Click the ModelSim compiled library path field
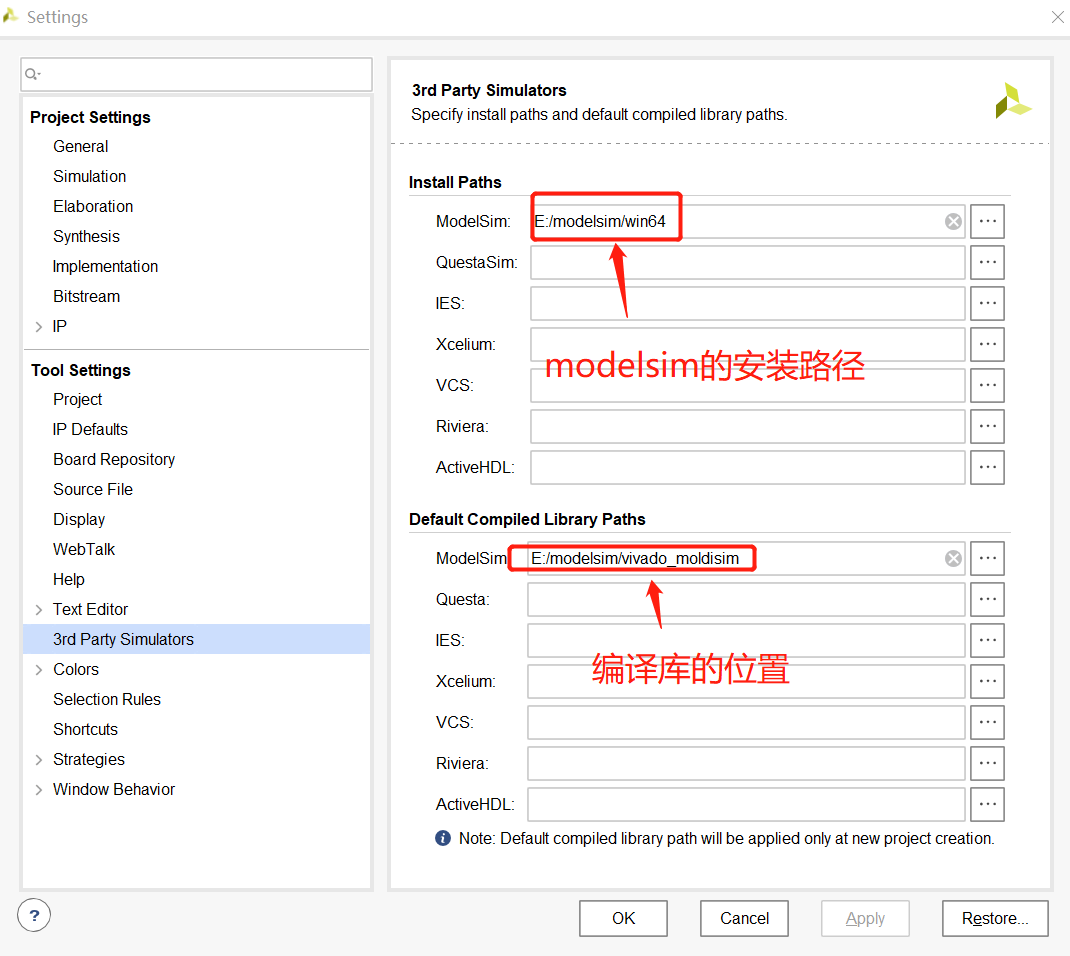 pyautogui.click(x=746, y=558)
